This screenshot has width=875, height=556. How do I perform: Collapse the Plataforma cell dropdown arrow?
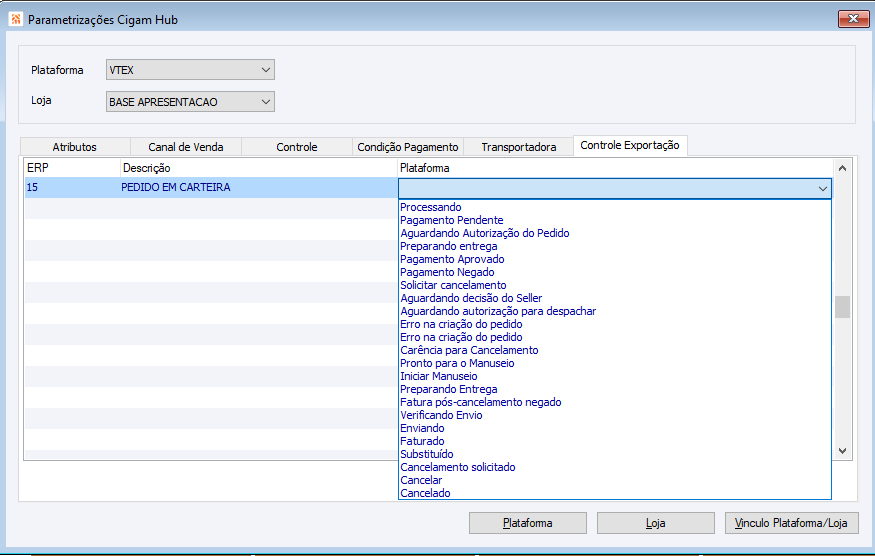[823, 189]
